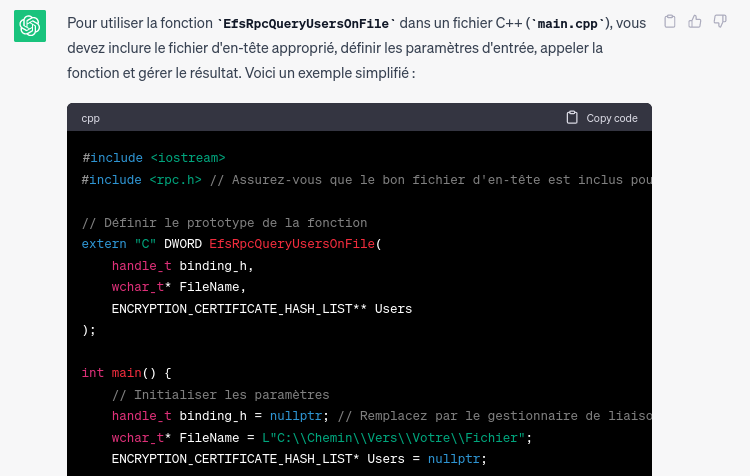The image size is (750, 476).
Task: Click the red EfsRpcQueryUsersOnFile function name in code
Action: click(292, 244)
